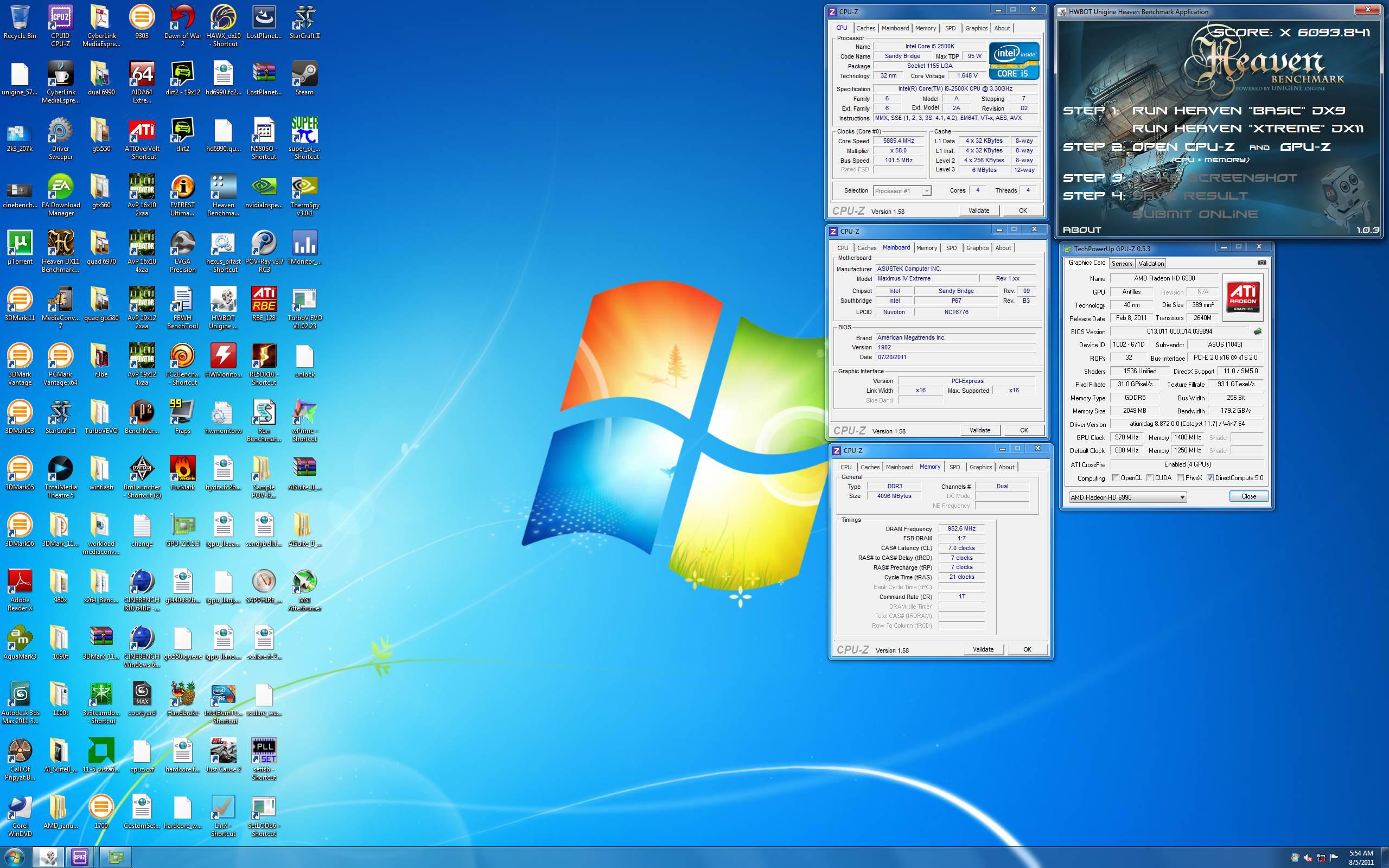
Task: Open AMD Radeon HD 6990 GPU dropdown
Action: click(x=1127, y=497)
